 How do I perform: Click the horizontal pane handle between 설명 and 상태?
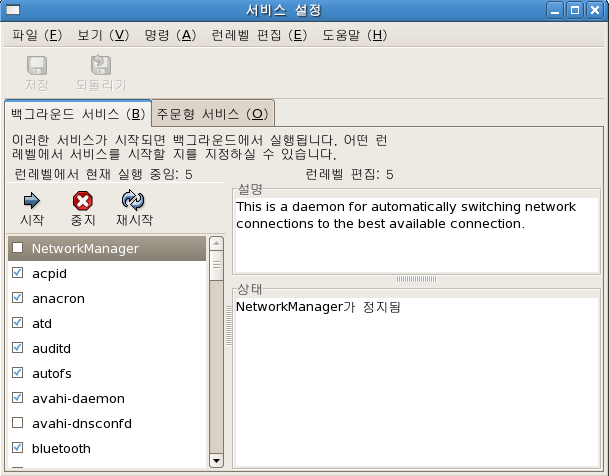point(416,279)
